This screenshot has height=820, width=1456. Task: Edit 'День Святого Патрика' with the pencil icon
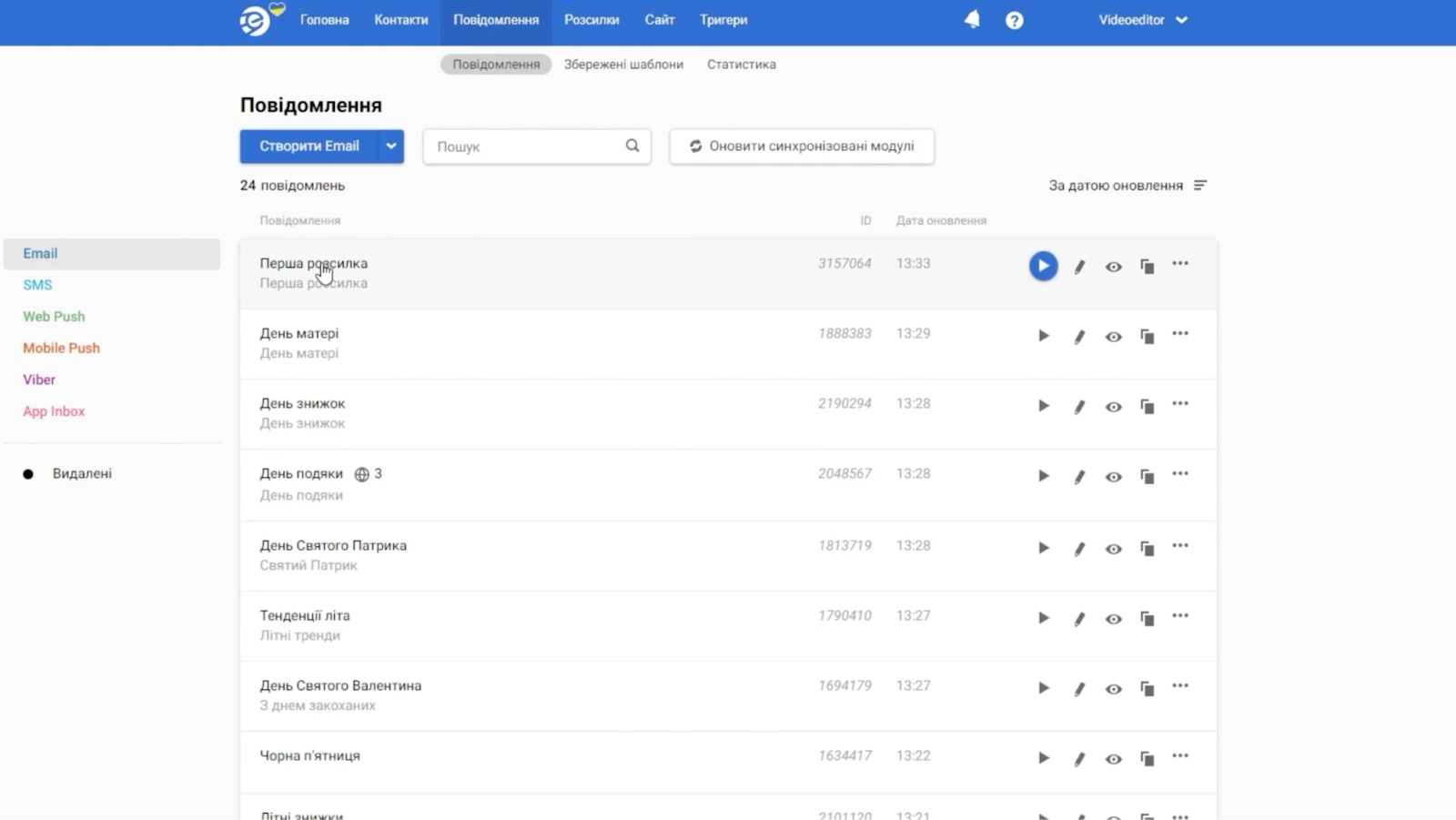1079,549
